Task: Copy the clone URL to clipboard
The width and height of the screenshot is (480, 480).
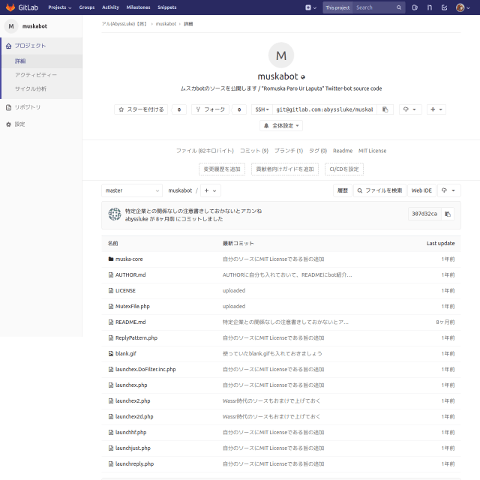Action: [385, 109]
